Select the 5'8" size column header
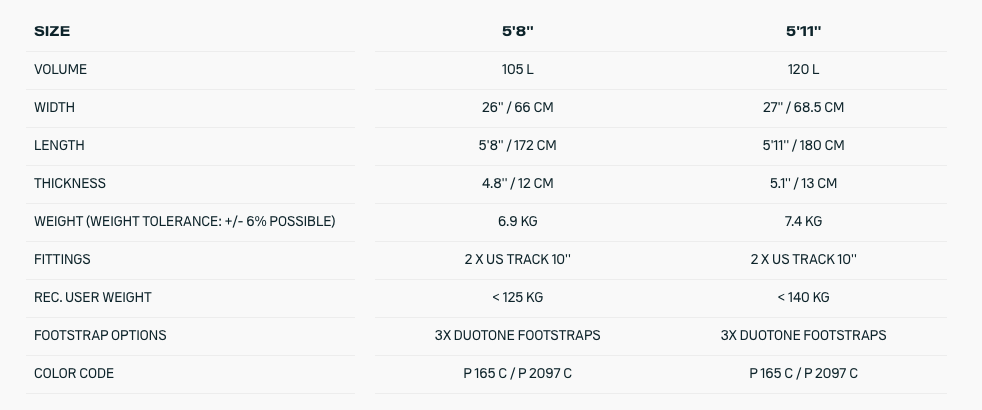Viewport: 982px width, 410px height. coord(518,31)
